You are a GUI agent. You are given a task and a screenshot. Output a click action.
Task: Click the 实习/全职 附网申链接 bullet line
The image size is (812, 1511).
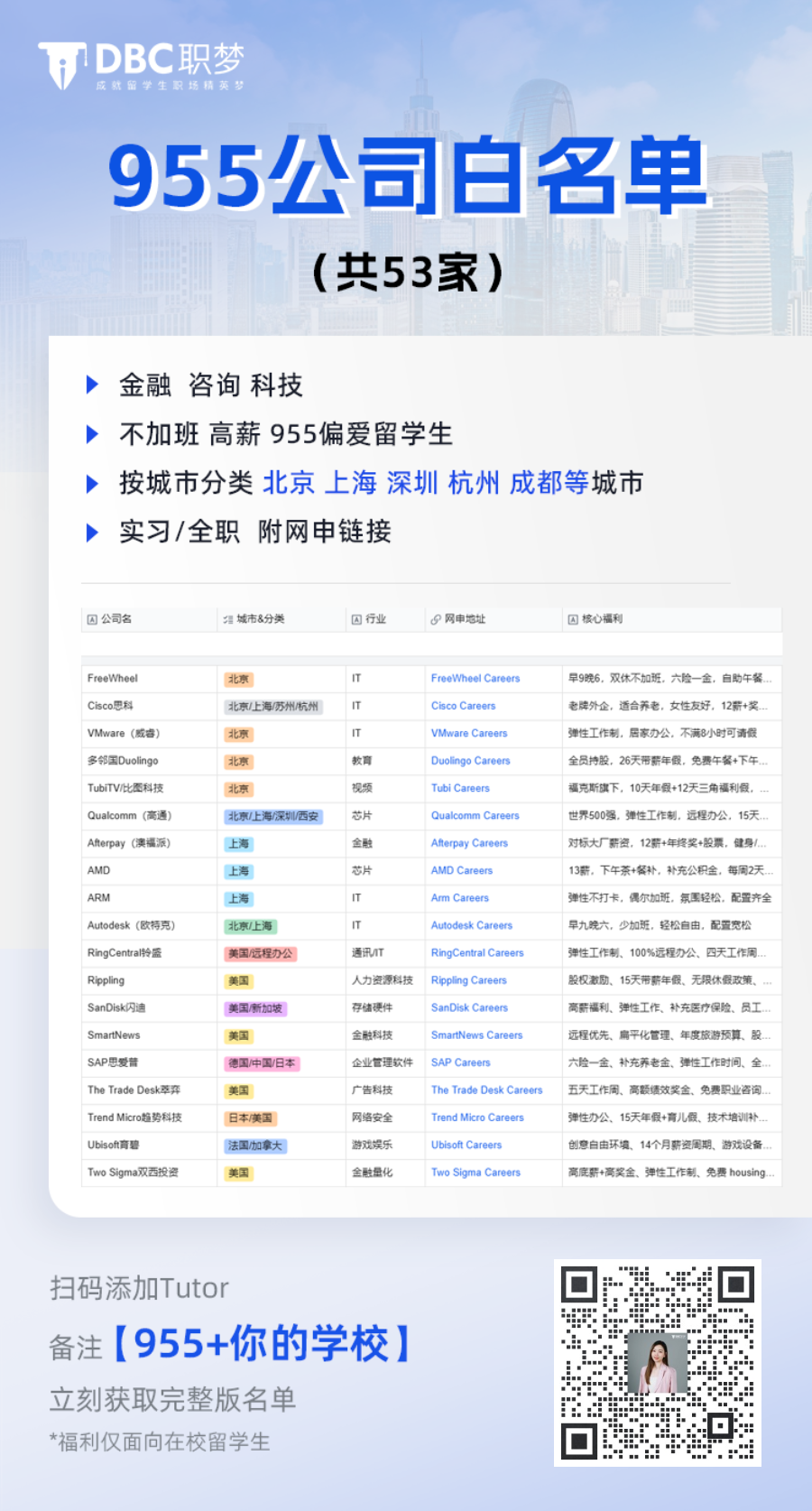coord(254,532)
